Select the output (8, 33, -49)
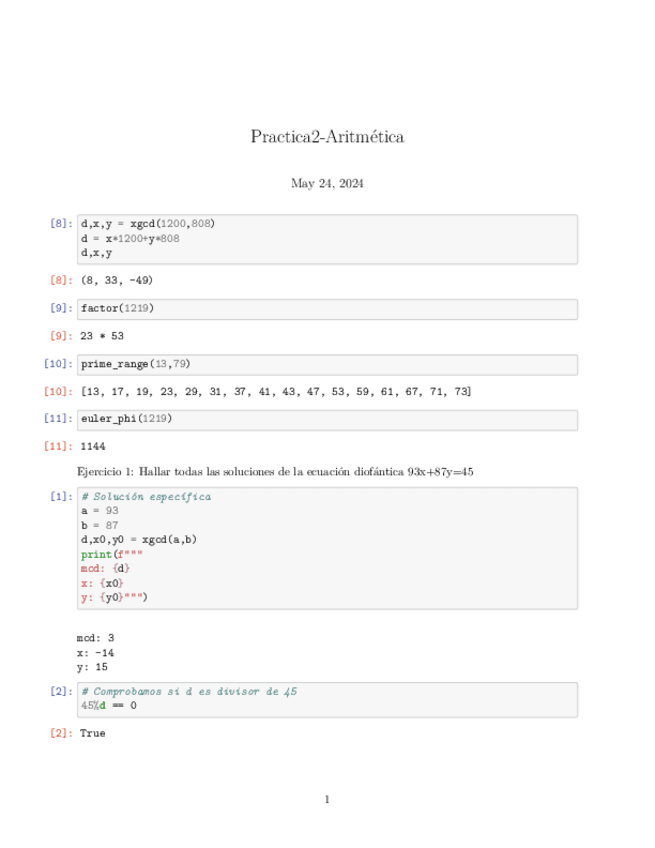Image resolution: width=655 pixels, height=848 pixels. click(x=116, y=280)
